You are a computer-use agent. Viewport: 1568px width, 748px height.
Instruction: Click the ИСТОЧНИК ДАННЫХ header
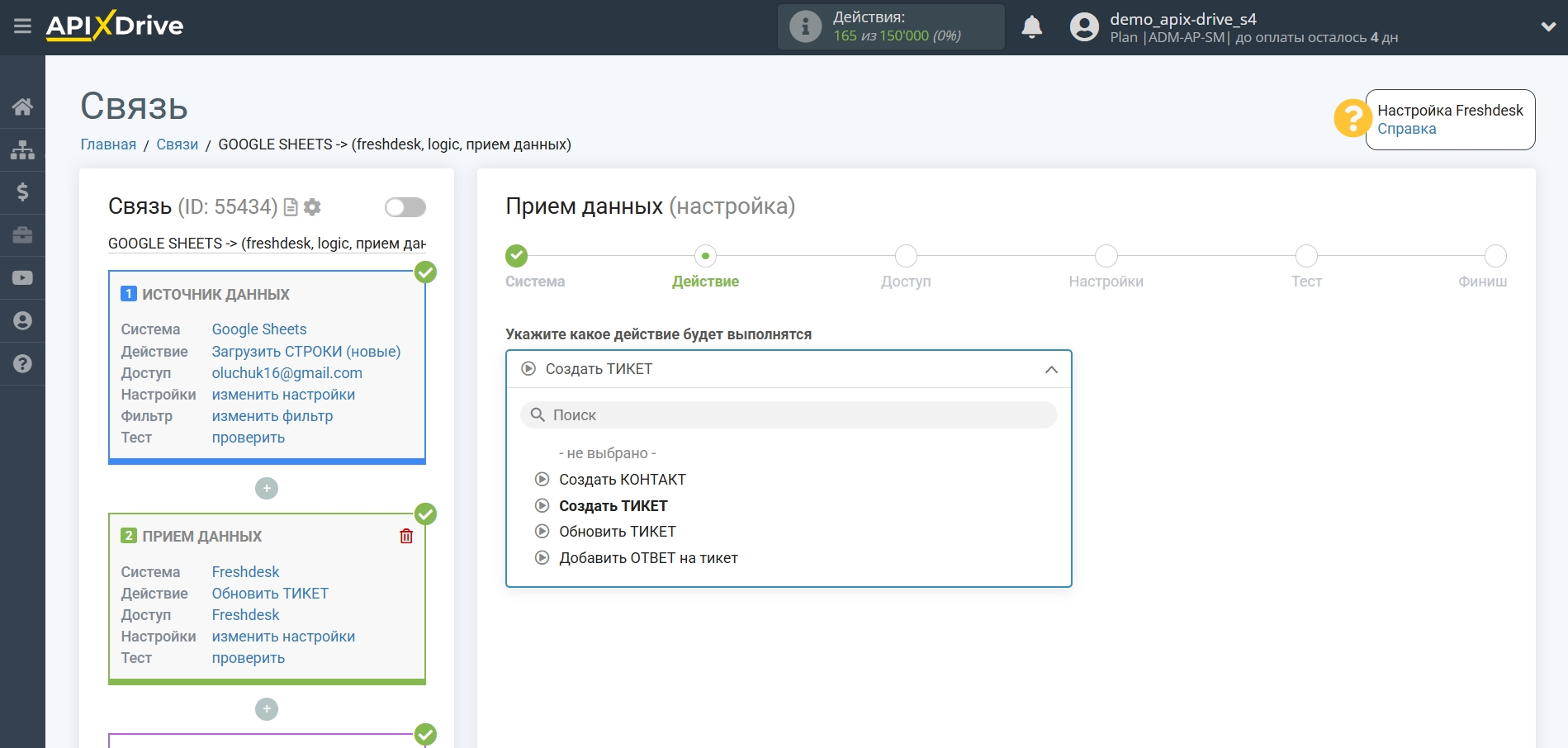pyautogui.click(x=216, y=295)
